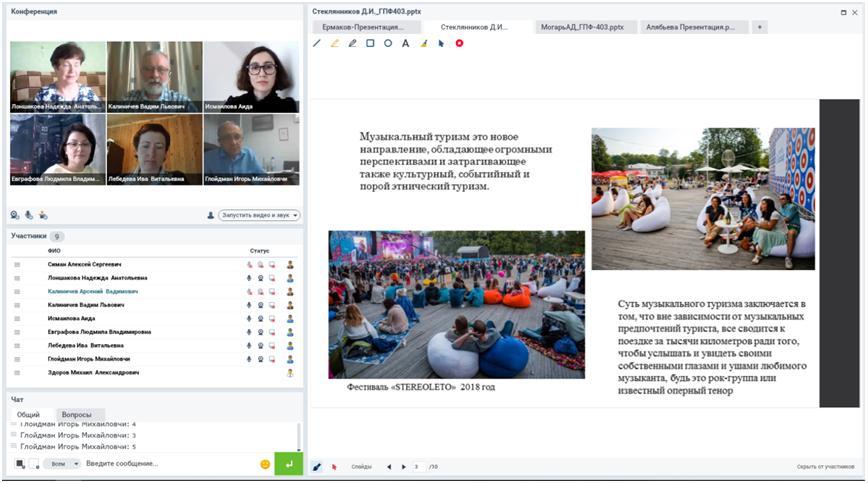Image resolution: width=868 pixels, height=483 pixels.
Task: Toggle camera status for Исмаилова Аида
Action: 260,318
